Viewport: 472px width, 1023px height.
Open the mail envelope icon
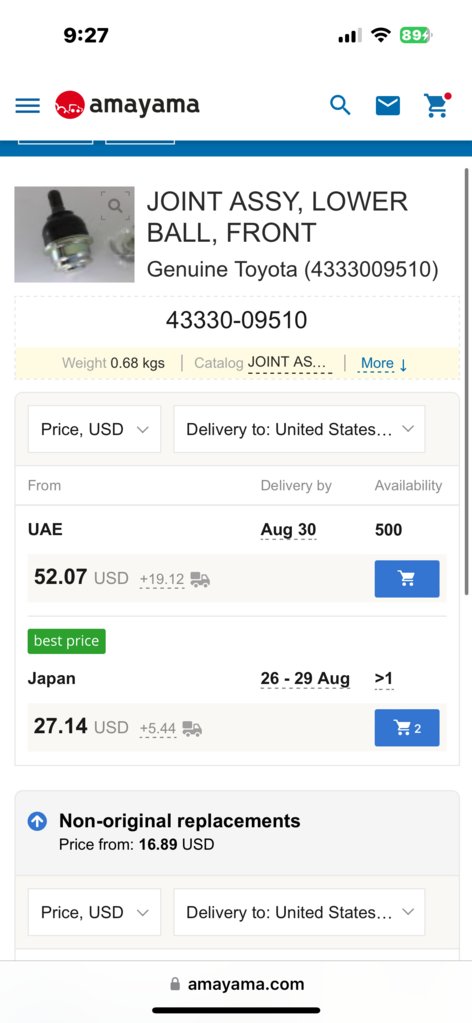(388, 105)
